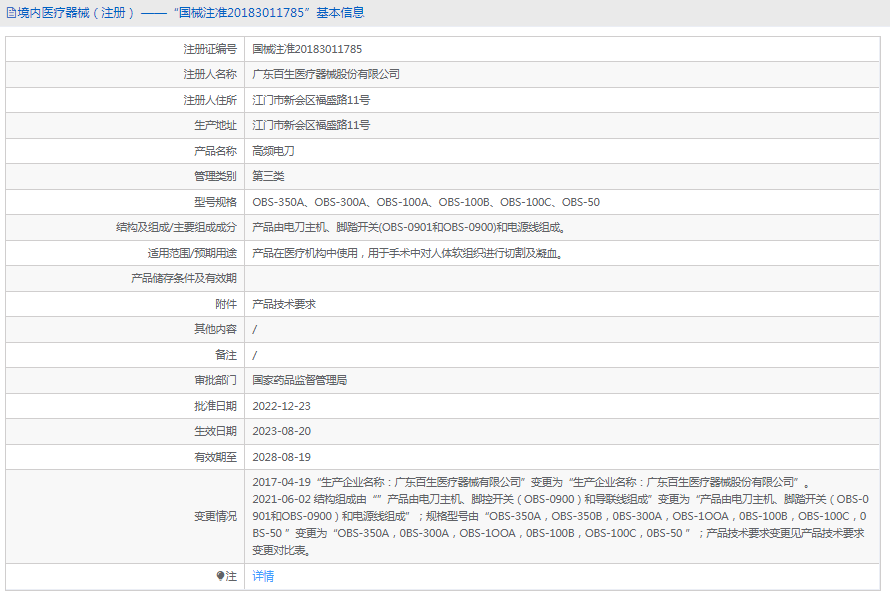Open the 详情 link in the 注 row
890x598 pixels.
pos(263,576)
